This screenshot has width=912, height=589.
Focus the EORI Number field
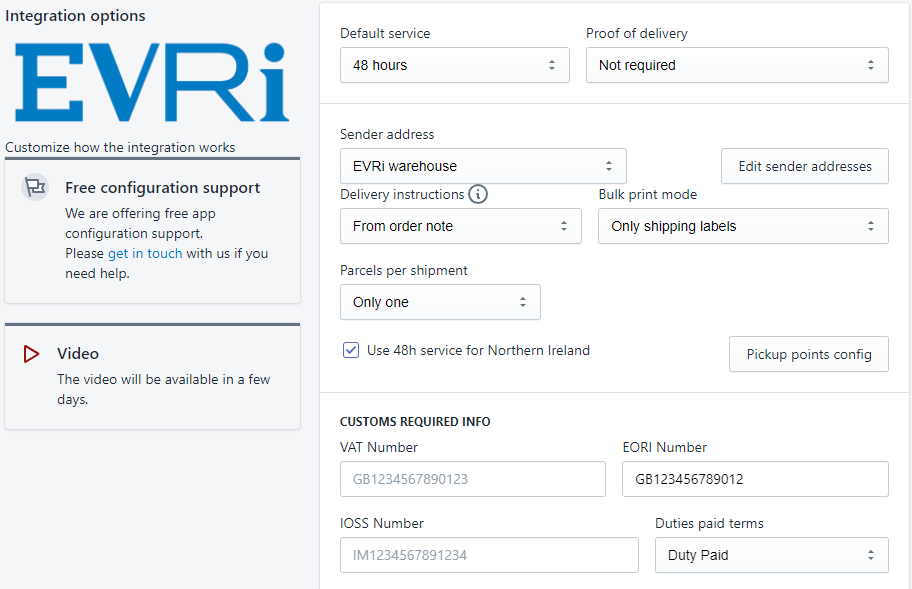point(756,479)
